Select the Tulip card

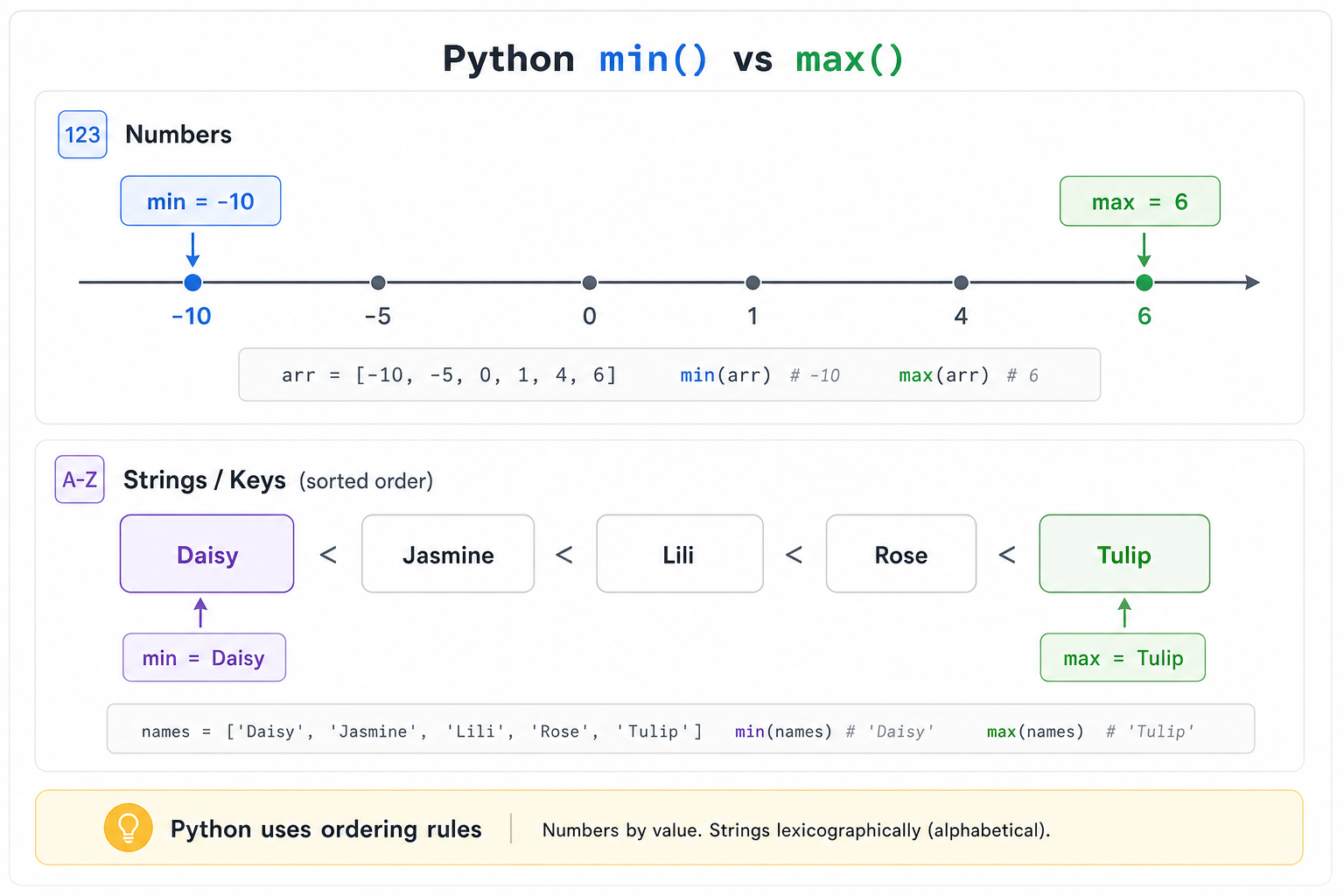(1124, 554)
